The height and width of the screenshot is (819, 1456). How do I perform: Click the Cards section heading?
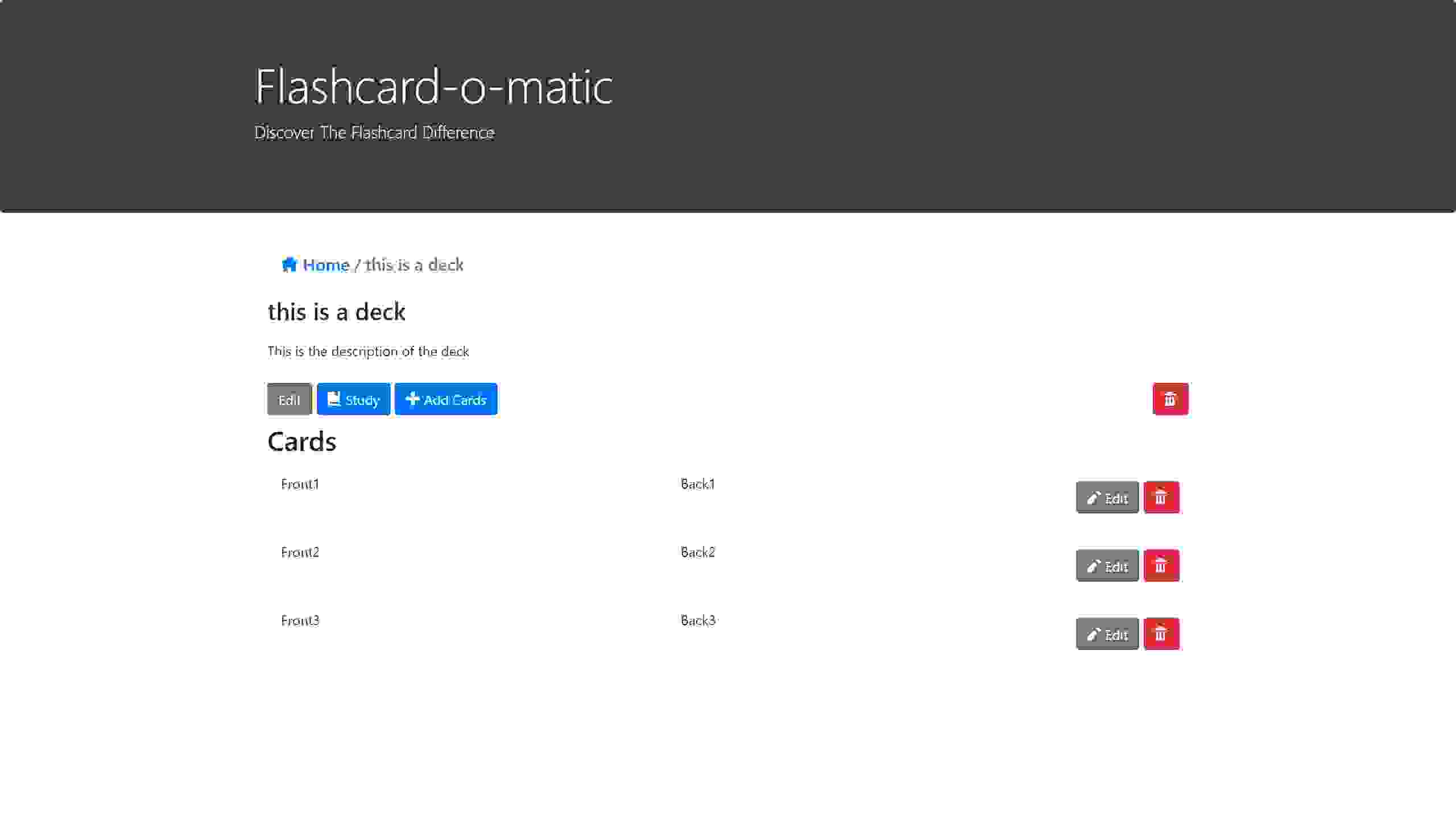point(301,442)
